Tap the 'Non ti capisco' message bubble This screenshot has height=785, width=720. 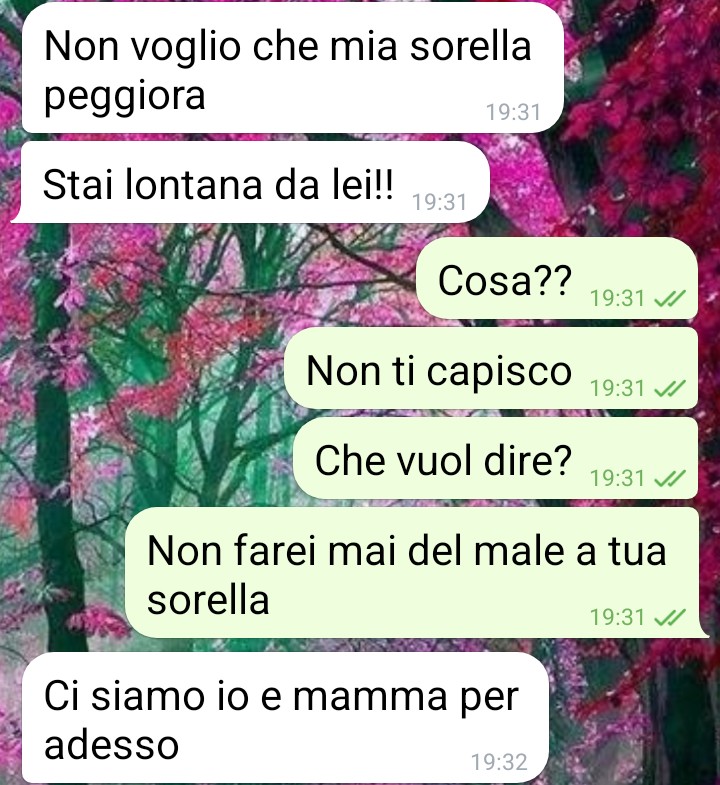(491, 368)
